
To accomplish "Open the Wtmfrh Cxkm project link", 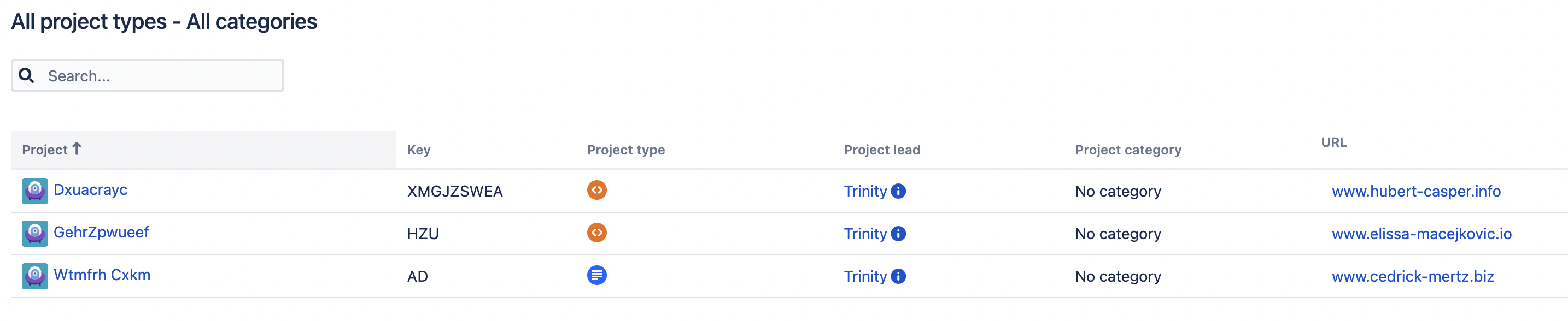I will pyautogui.click(x=102, y=275).
